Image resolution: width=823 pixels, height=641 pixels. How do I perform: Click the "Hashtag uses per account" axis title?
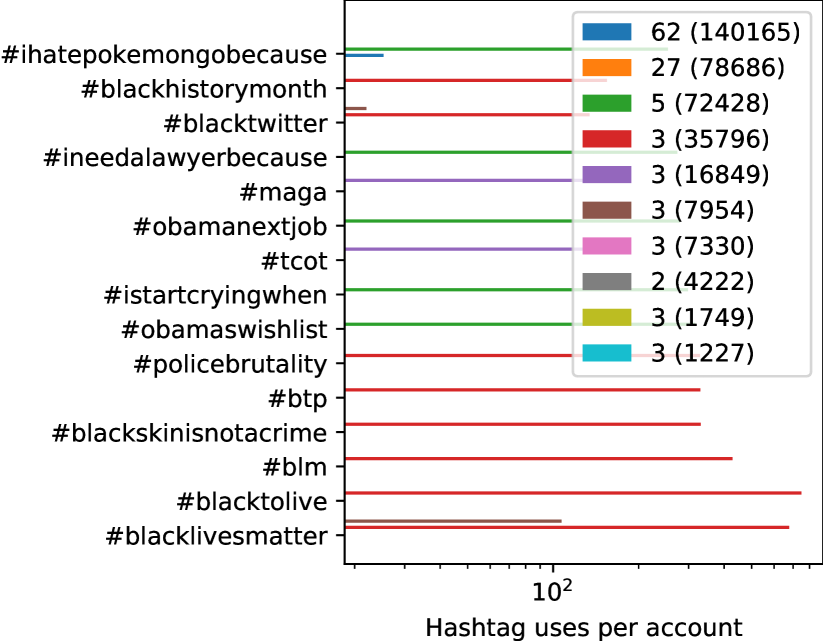(x=584, y=627)
